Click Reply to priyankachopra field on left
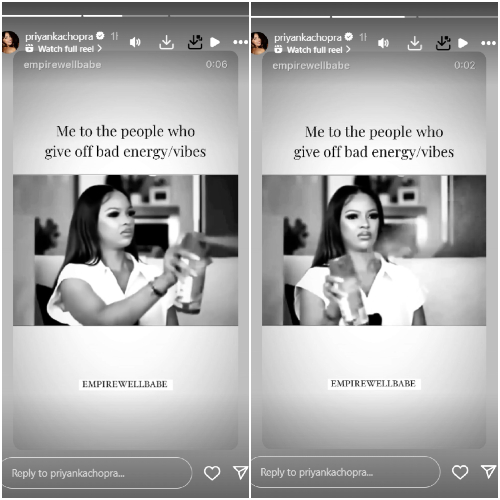500x500 pixels. point(97,473)
